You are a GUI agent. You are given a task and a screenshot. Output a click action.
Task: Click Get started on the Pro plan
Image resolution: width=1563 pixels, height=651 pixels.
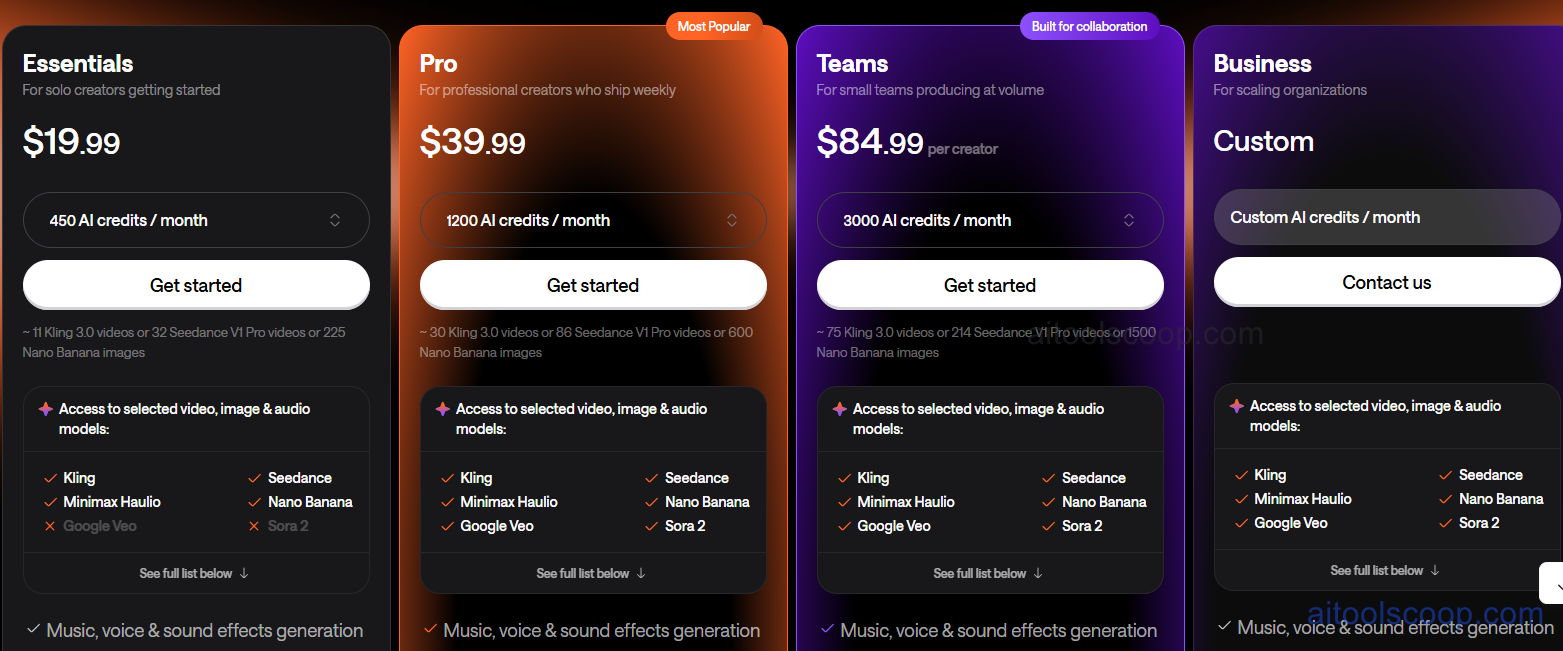coord(593,285)
